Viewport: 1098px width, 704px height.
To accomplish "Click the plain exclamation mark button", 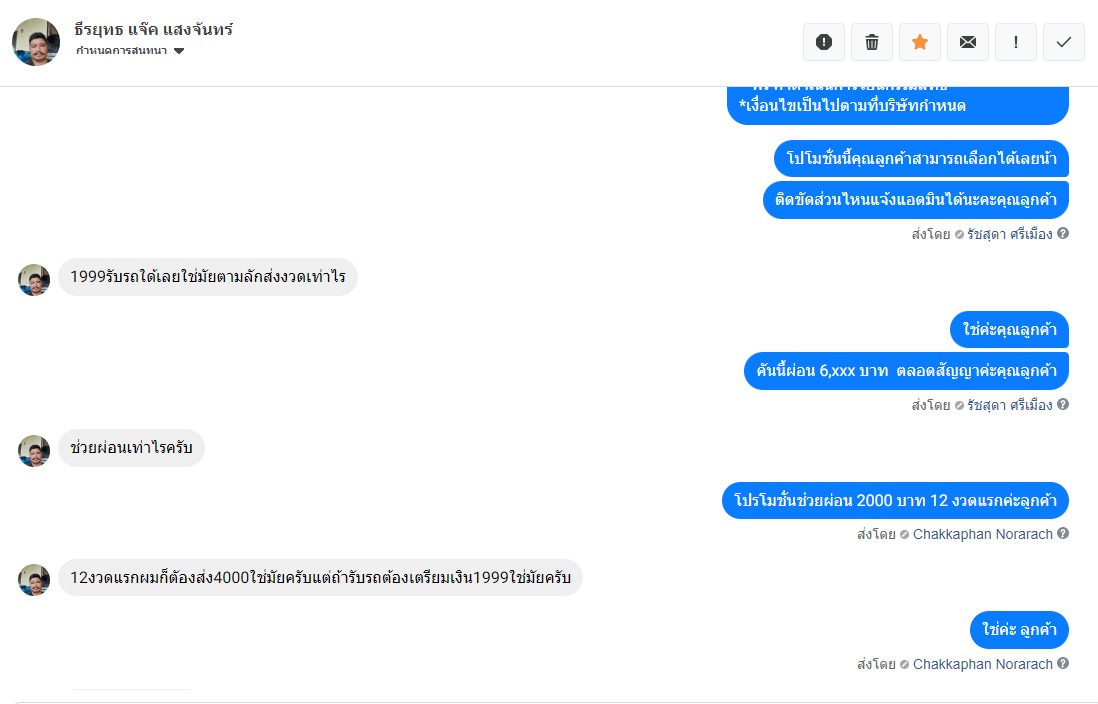I will [x=1016, y=42].
